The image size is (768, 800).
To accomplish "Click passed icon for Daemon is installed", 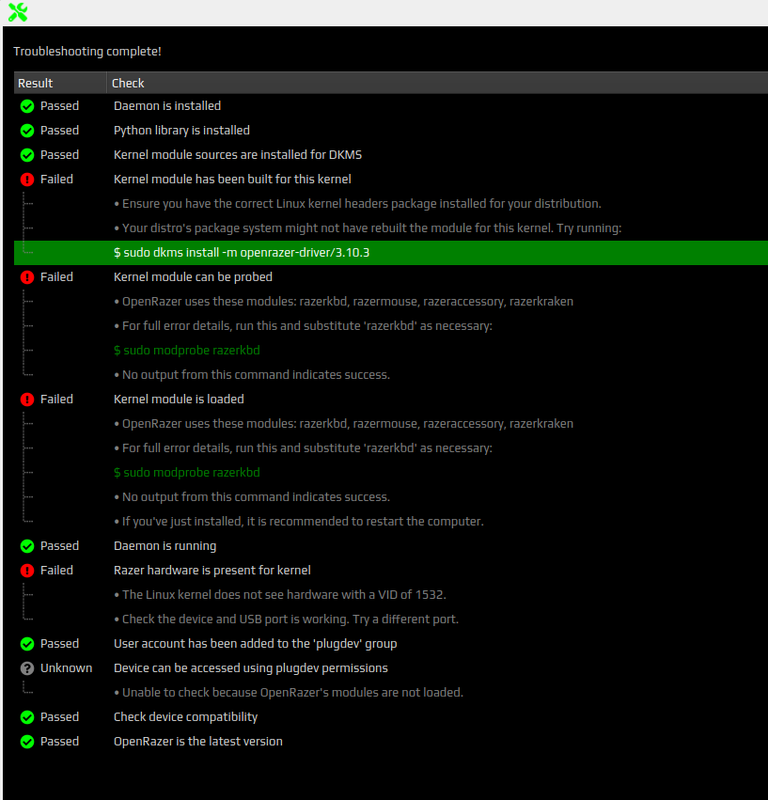I will pyautogui.click(x=27, y=106).
